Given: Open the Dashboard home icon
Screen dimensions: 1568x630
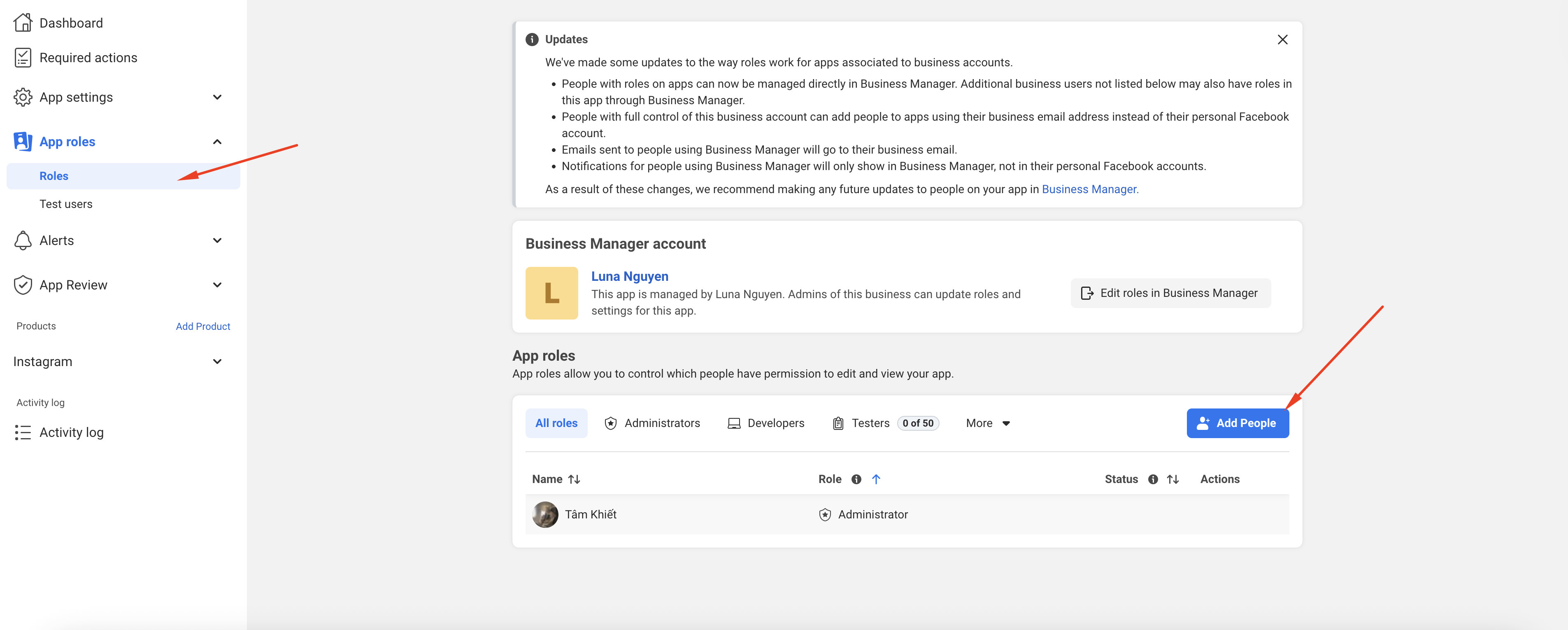Looking at the screenshot, I should 23,23.
